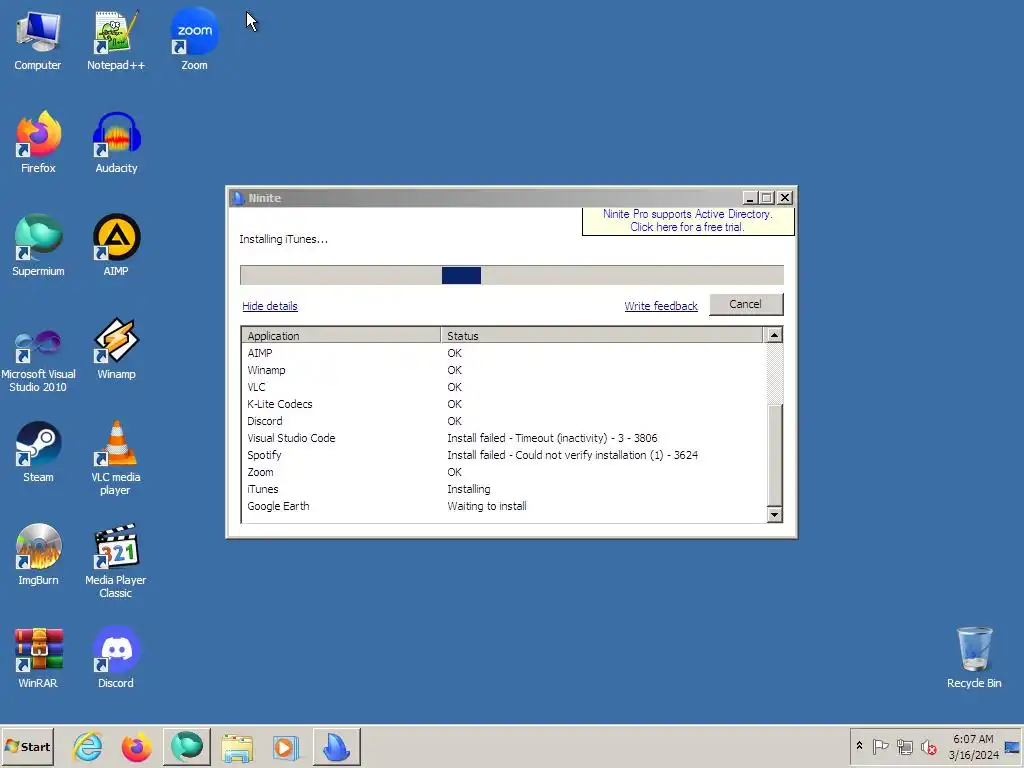Click the details list scroll up arrow
Screen dimensions: 1024x768
[x=774, y=335]
